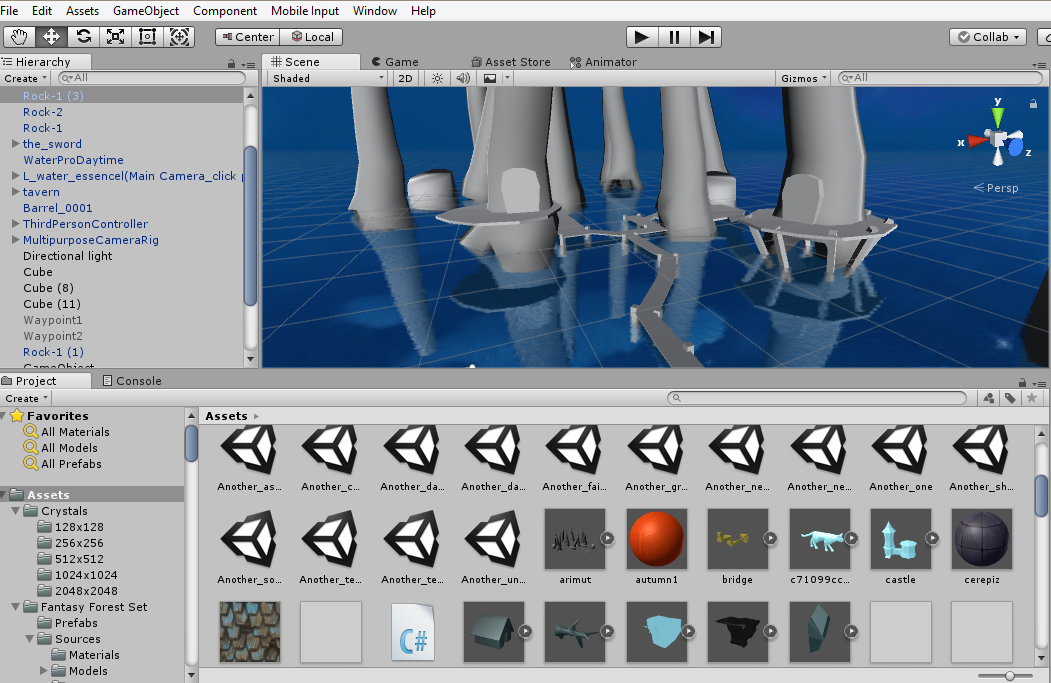Open the GameObject menu
This screenshot has width=1051, height=683.
click(146, 11)
